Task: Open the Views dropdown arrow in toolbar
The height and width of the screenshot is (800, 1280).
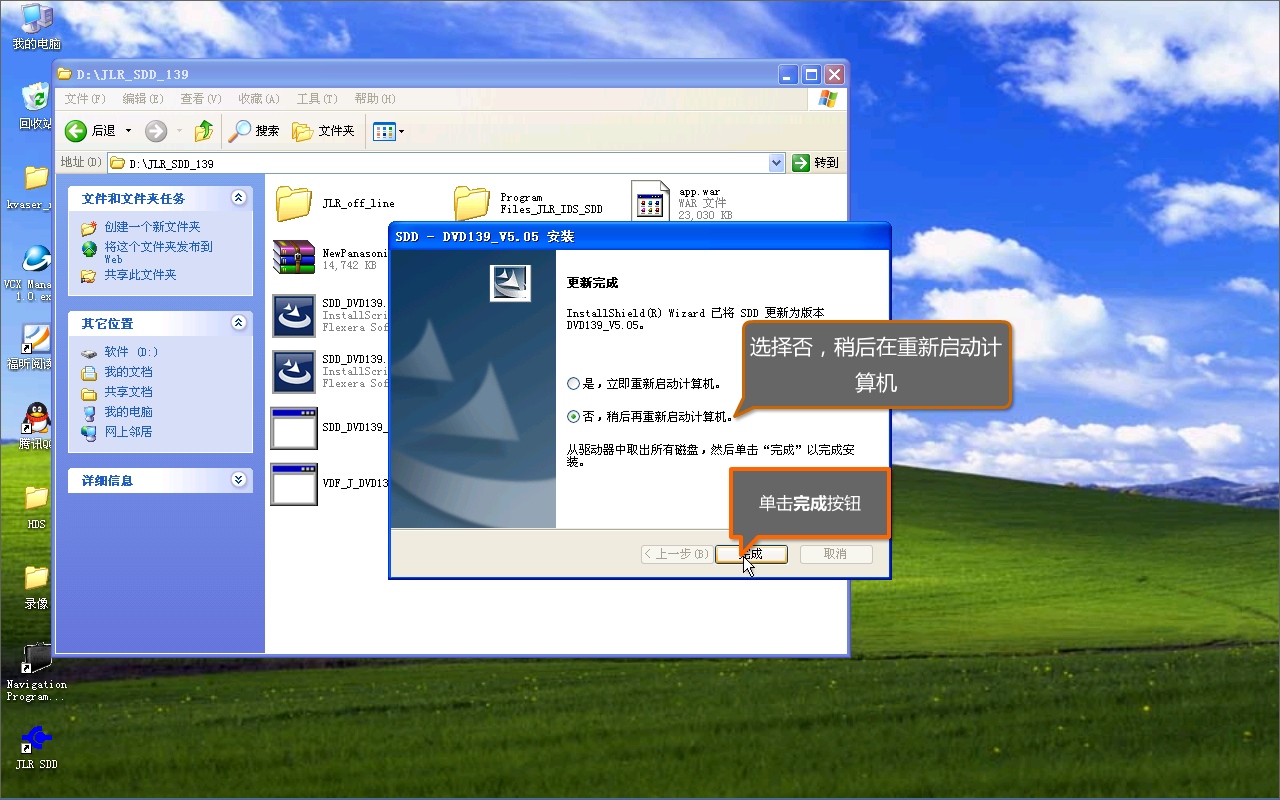Action: pyautogui.click(x=402, y=131)
